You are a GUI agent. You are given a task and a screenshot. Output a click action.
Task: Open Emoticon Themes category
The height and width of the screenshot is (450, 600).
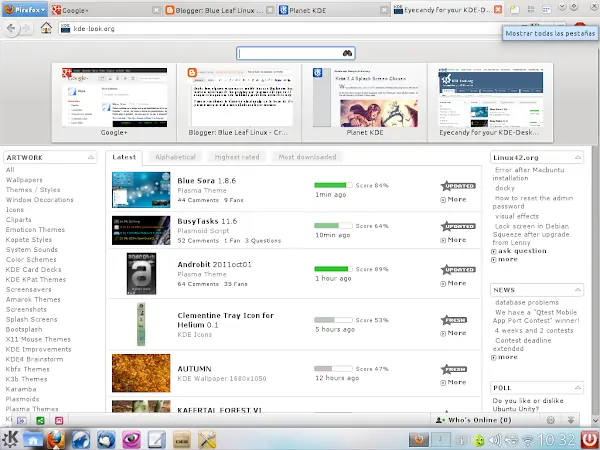[x=35, y=230]
